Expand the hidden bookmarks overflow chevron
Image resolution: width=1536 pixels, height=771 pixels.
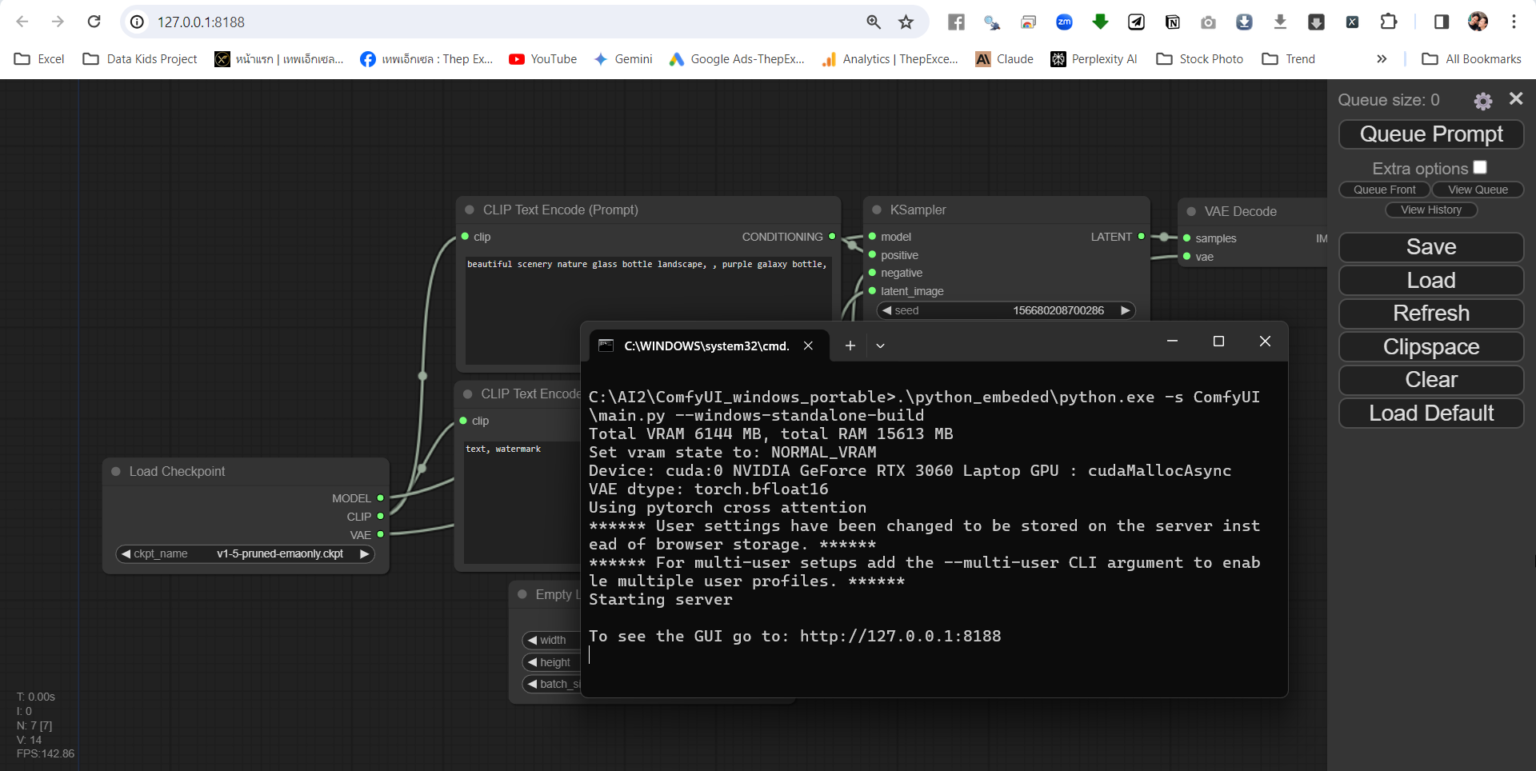(x=1382, y=59)
